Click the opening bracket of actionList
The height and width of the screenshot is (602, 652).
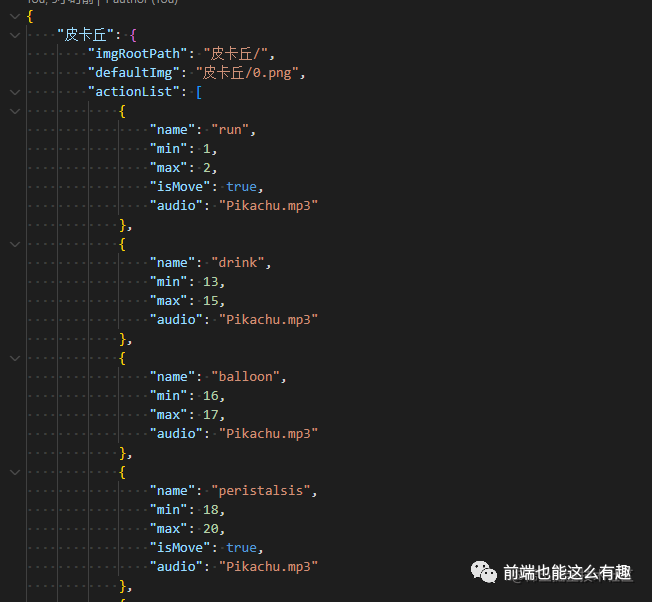coord(199,92)
